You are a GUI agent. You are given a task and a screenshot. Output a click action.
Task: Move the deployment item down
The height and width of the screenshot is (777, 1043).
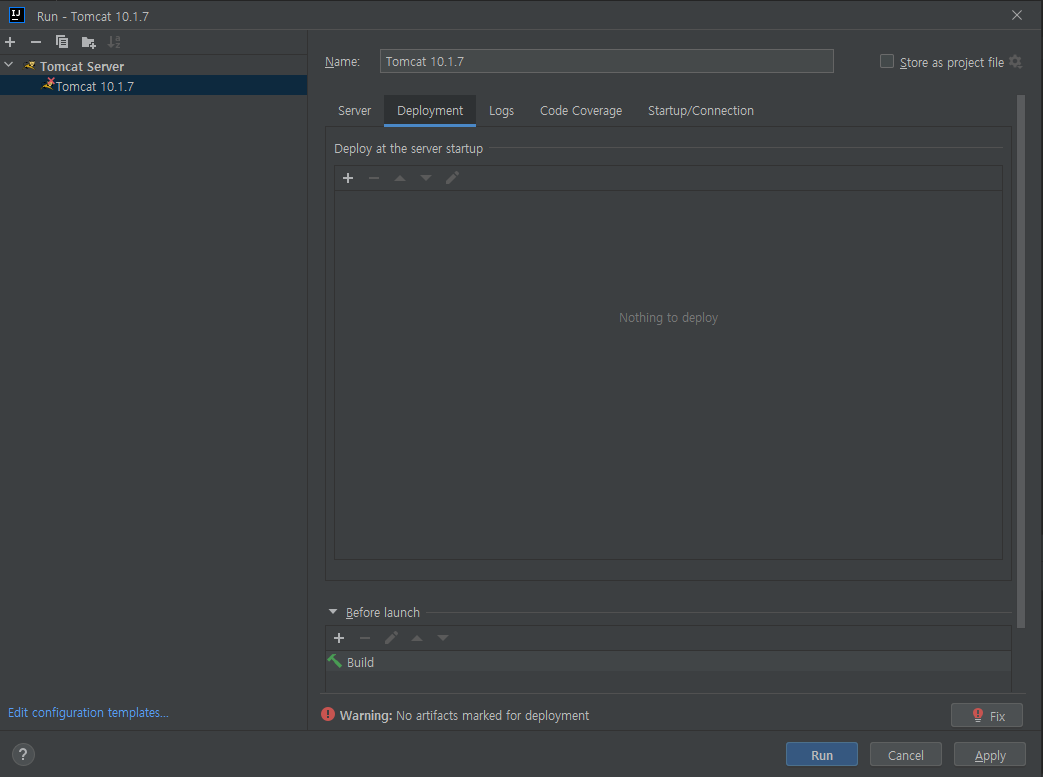coord(426,178)
